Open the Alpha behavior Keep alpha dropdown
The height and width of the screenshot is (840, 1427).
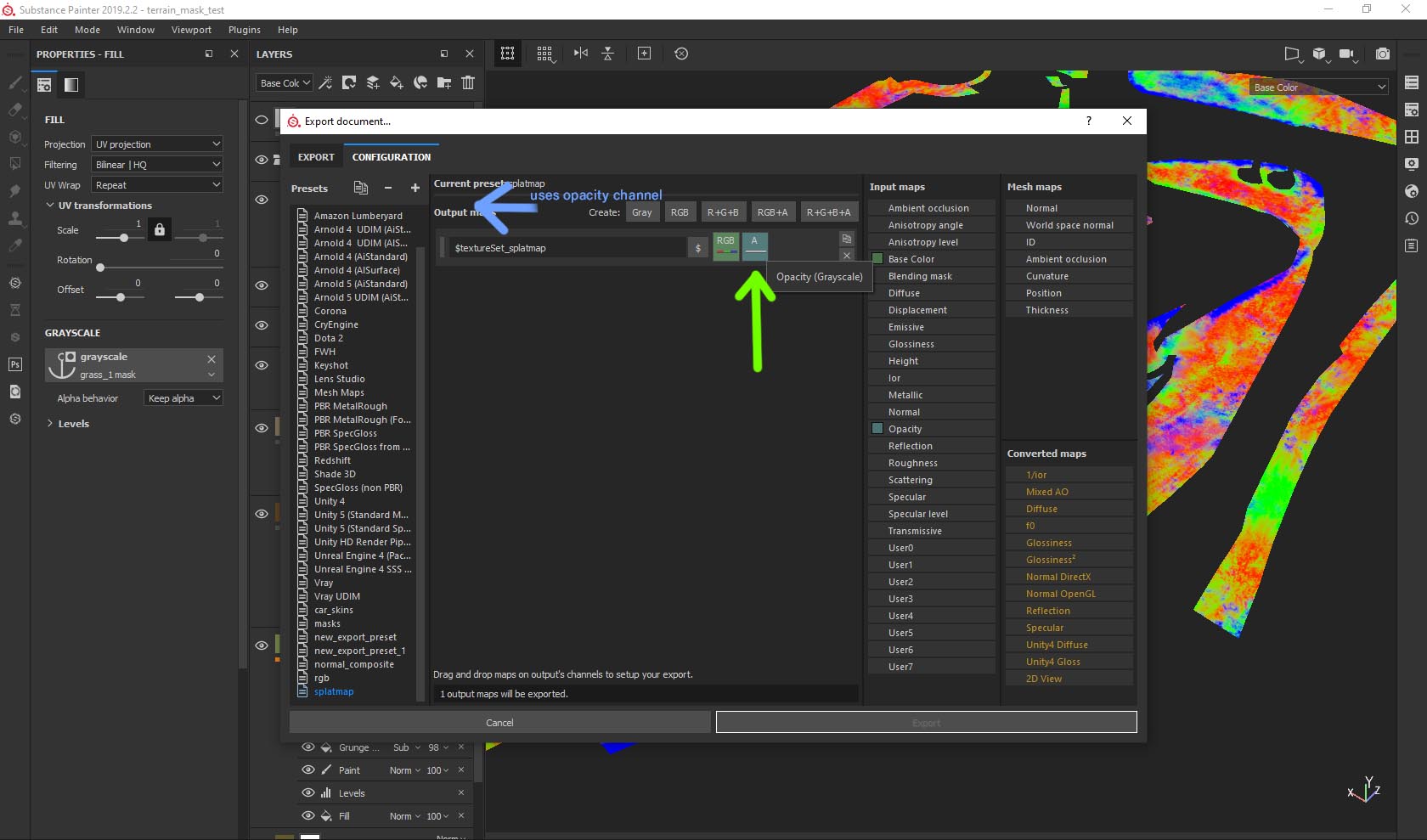[x=183, y=398]
